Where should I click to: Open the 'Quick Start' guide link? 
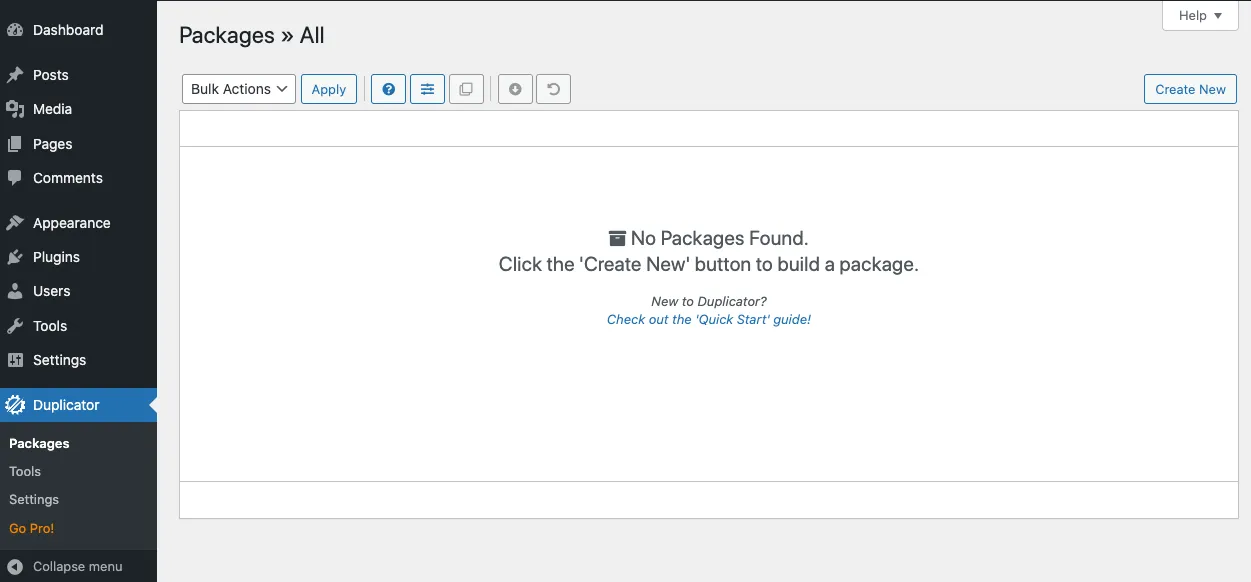[709, 320]
